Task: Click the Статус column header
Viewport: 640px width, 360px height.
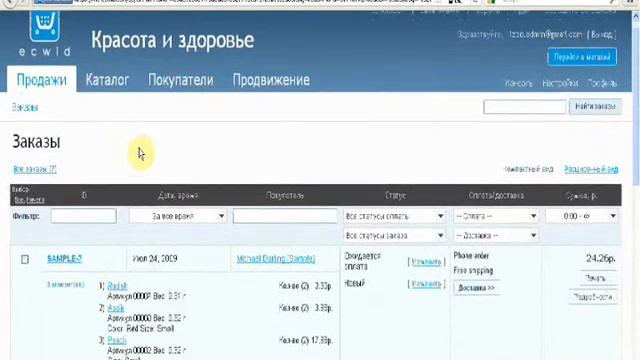Action: pos(395,196)
